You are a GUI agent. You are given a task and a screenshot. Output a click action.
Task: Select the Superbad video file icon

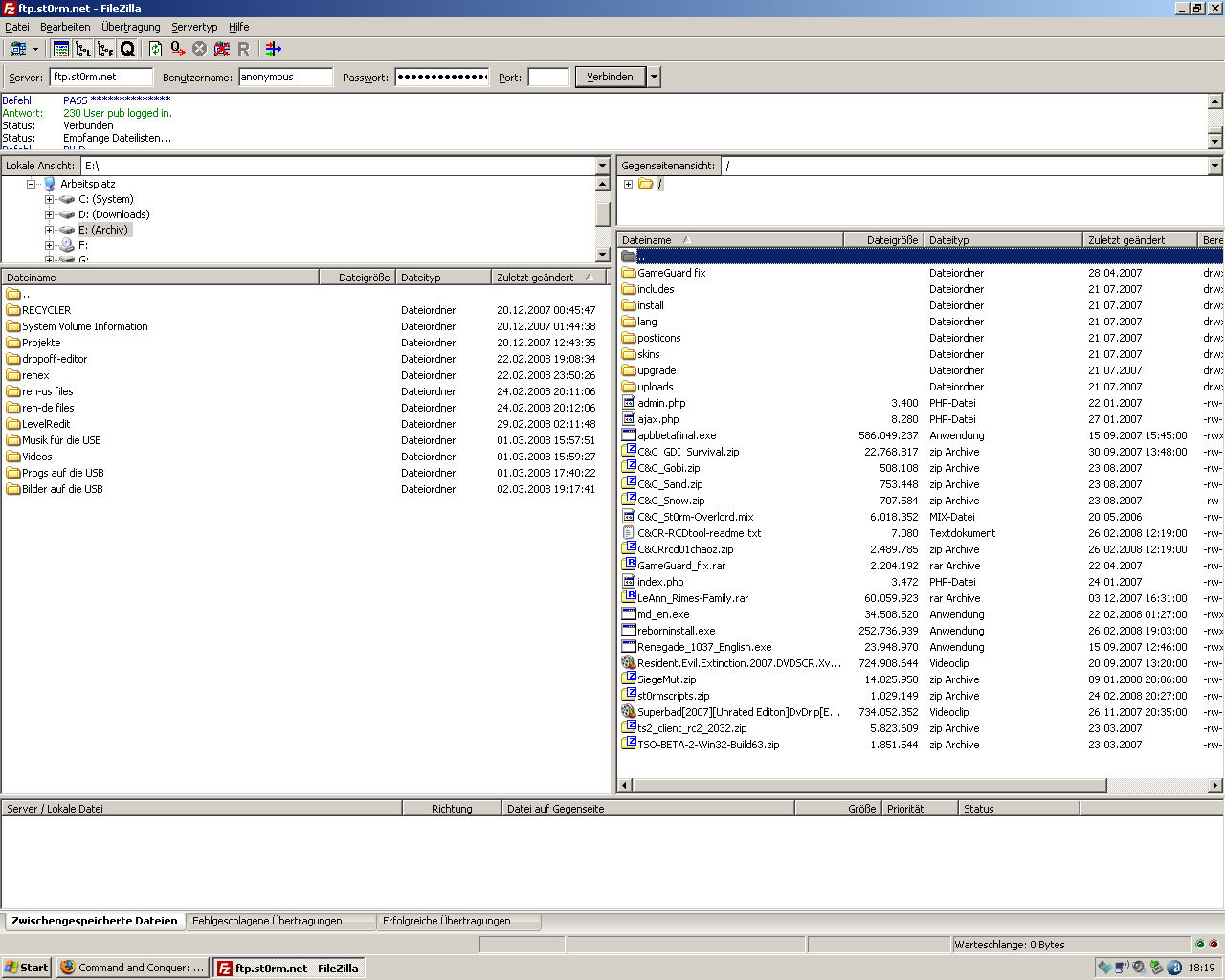coord(629,712)
